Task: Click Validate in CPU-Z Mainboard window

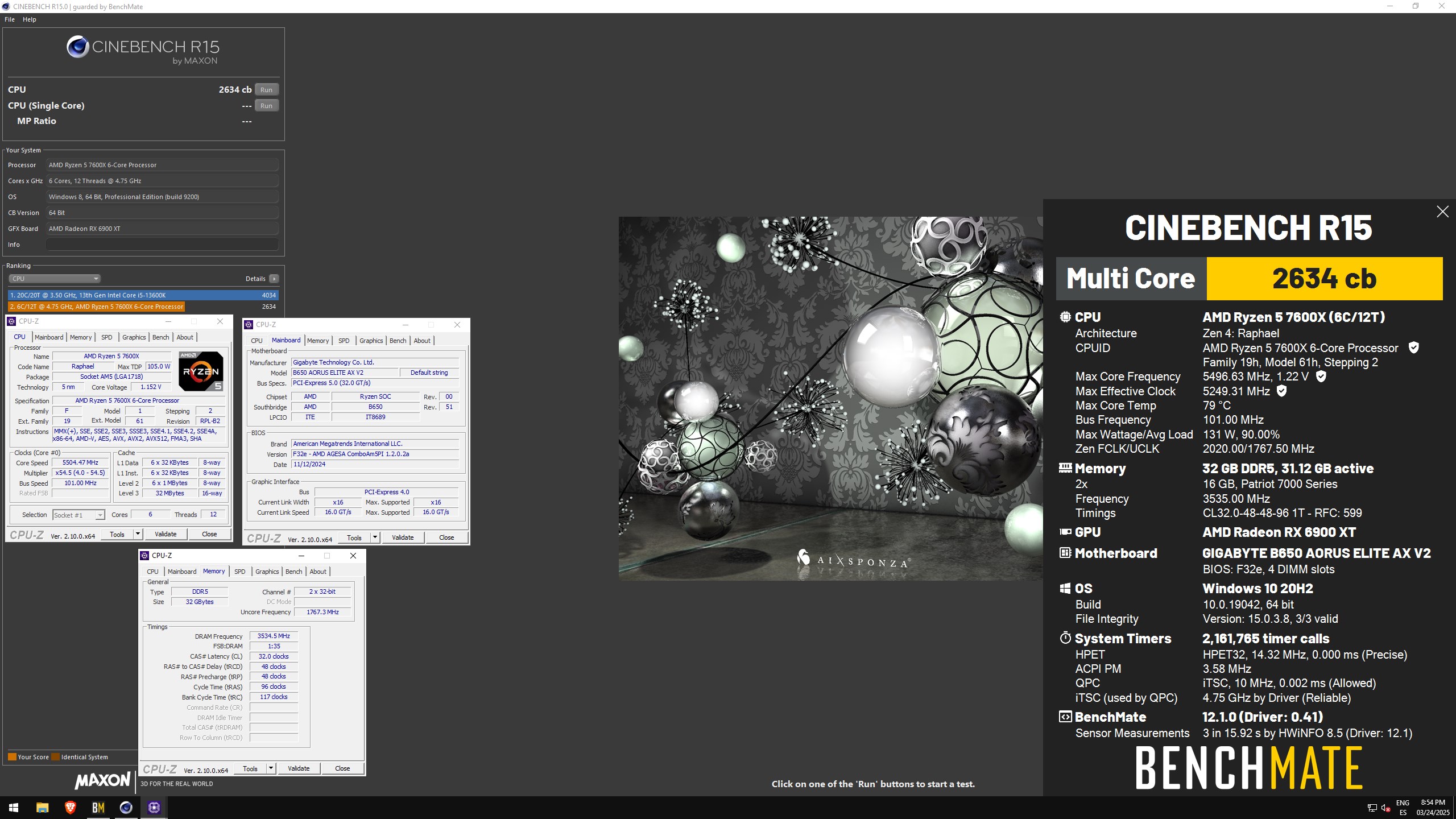Action: 403,537
